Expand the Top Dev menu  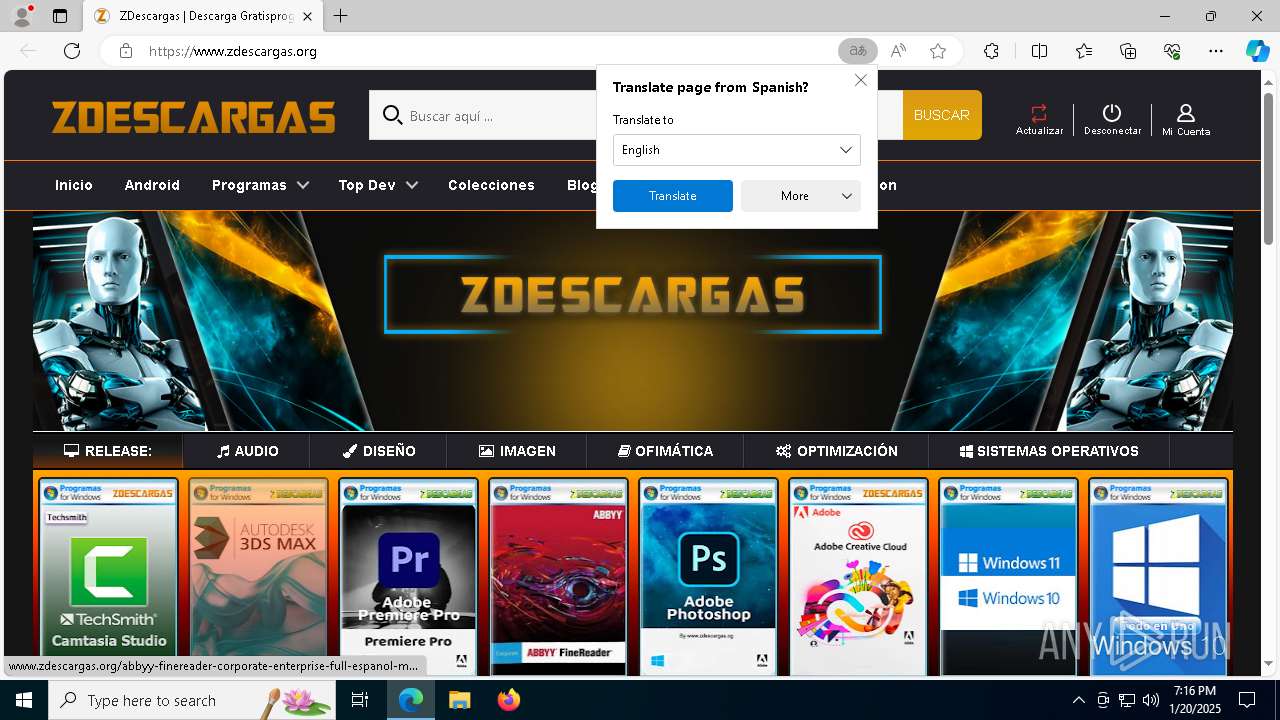tap(378, 185)
